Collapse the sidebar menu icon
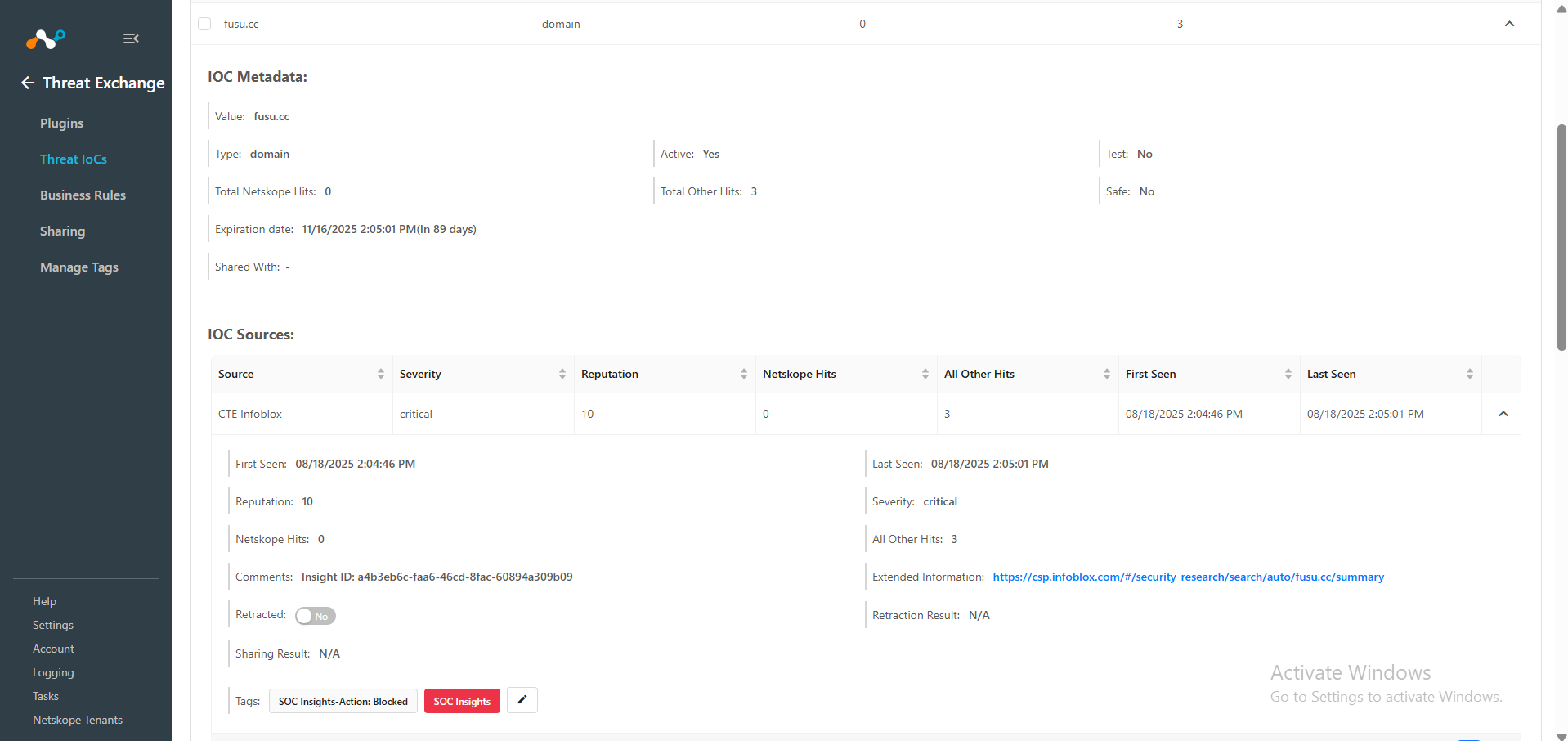The width and height of the screenshot is (1568, 741). point(131,38)
